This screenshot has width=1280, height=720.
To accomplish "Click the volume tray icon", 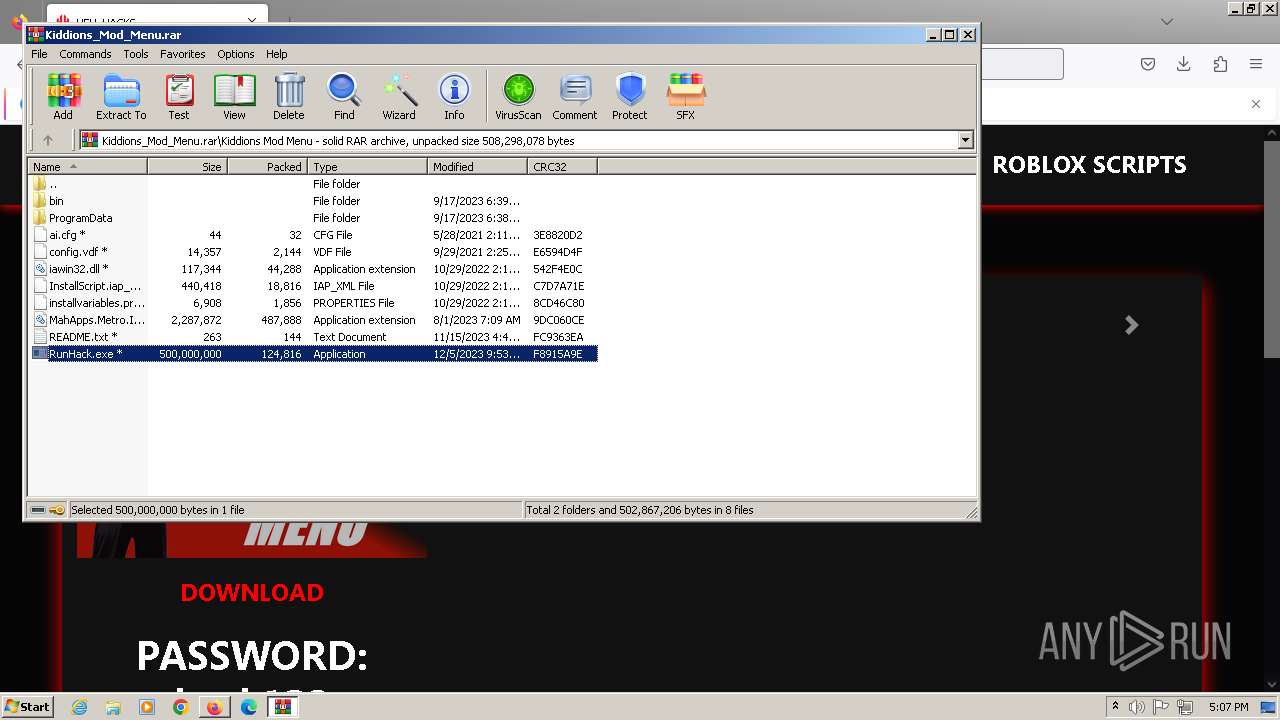I will pos(1138,707).
